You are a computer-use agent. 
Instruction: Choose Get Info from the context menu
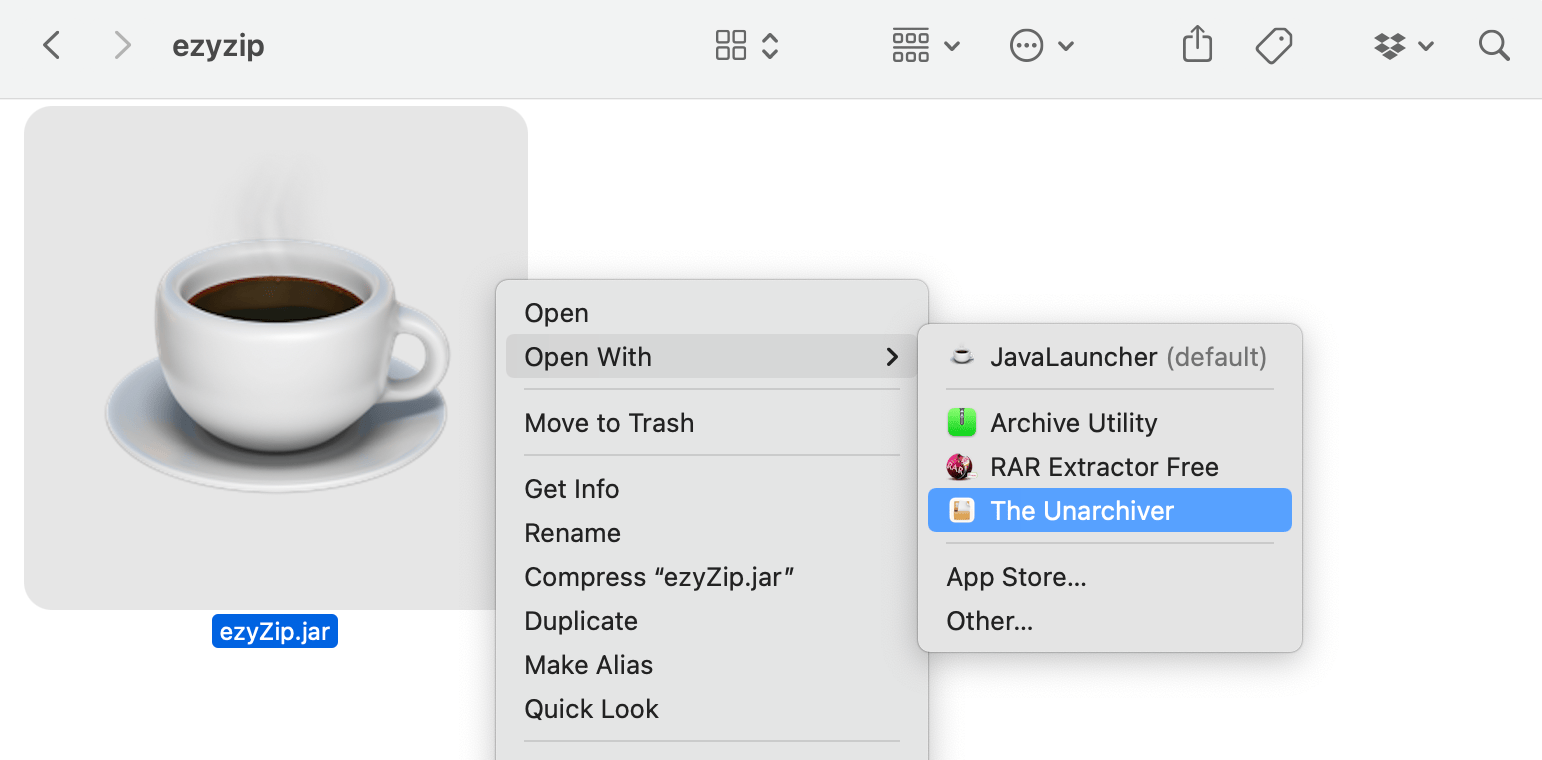tap(572, 488)
